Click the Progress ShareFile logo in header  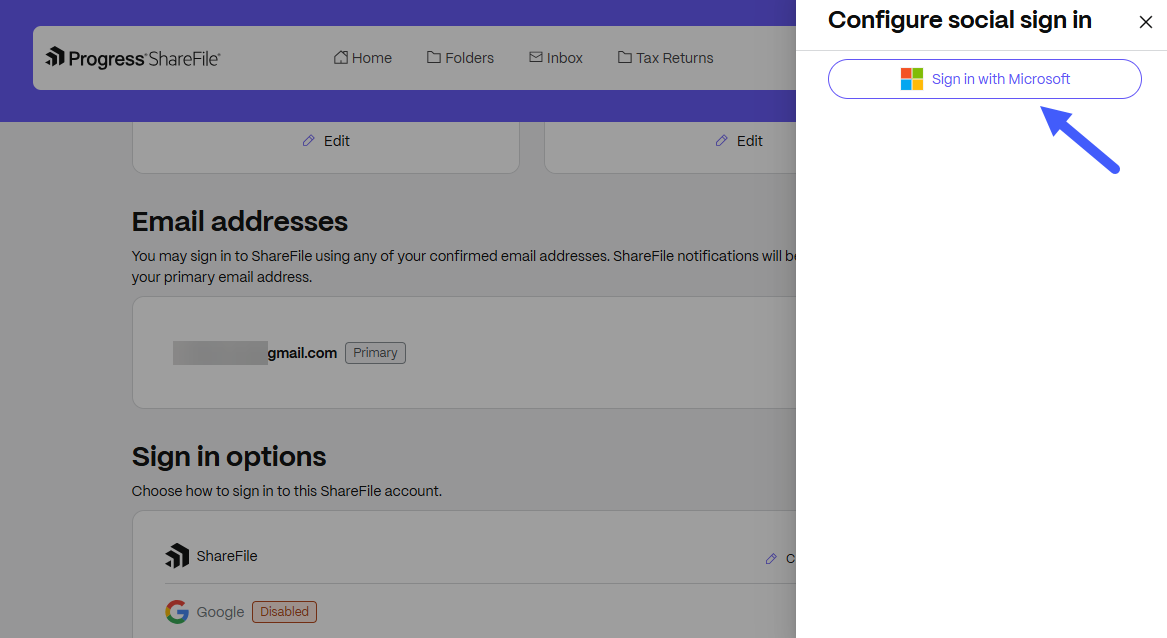point(133,58)
